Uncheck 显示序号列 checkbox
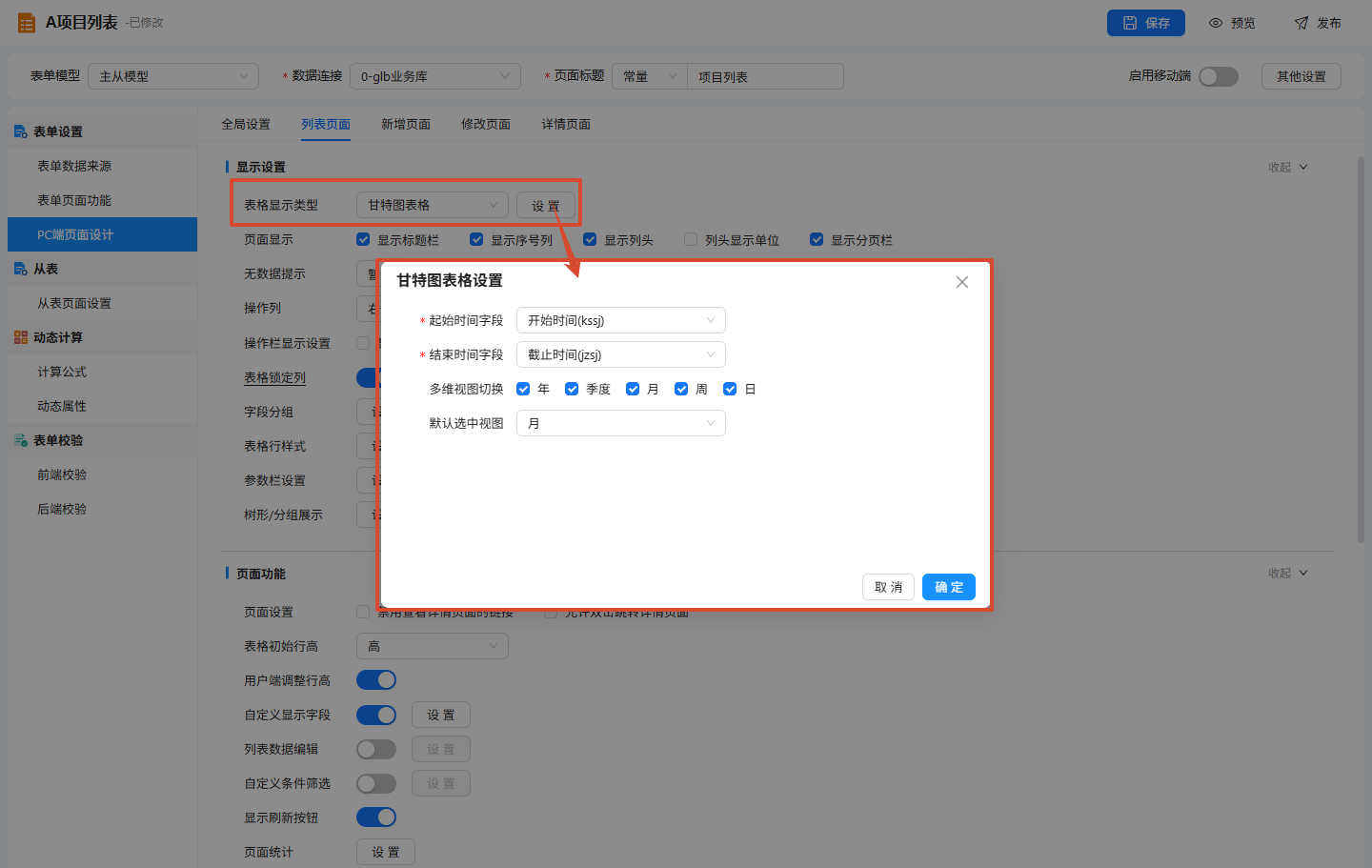1372x868 pixels. 476,239
